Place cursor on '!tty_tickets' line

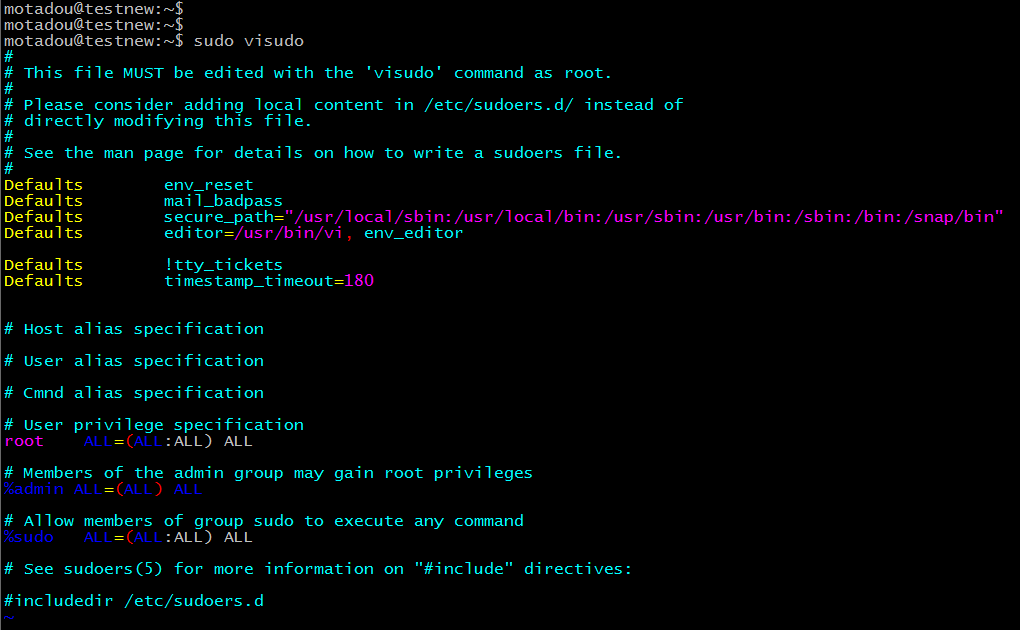[223, 265]
